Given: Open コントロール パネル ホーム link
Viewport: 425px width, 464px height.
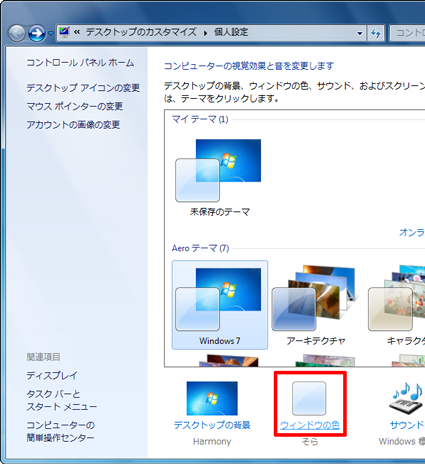Looking at the screenshot, I should tap(80, 63).
